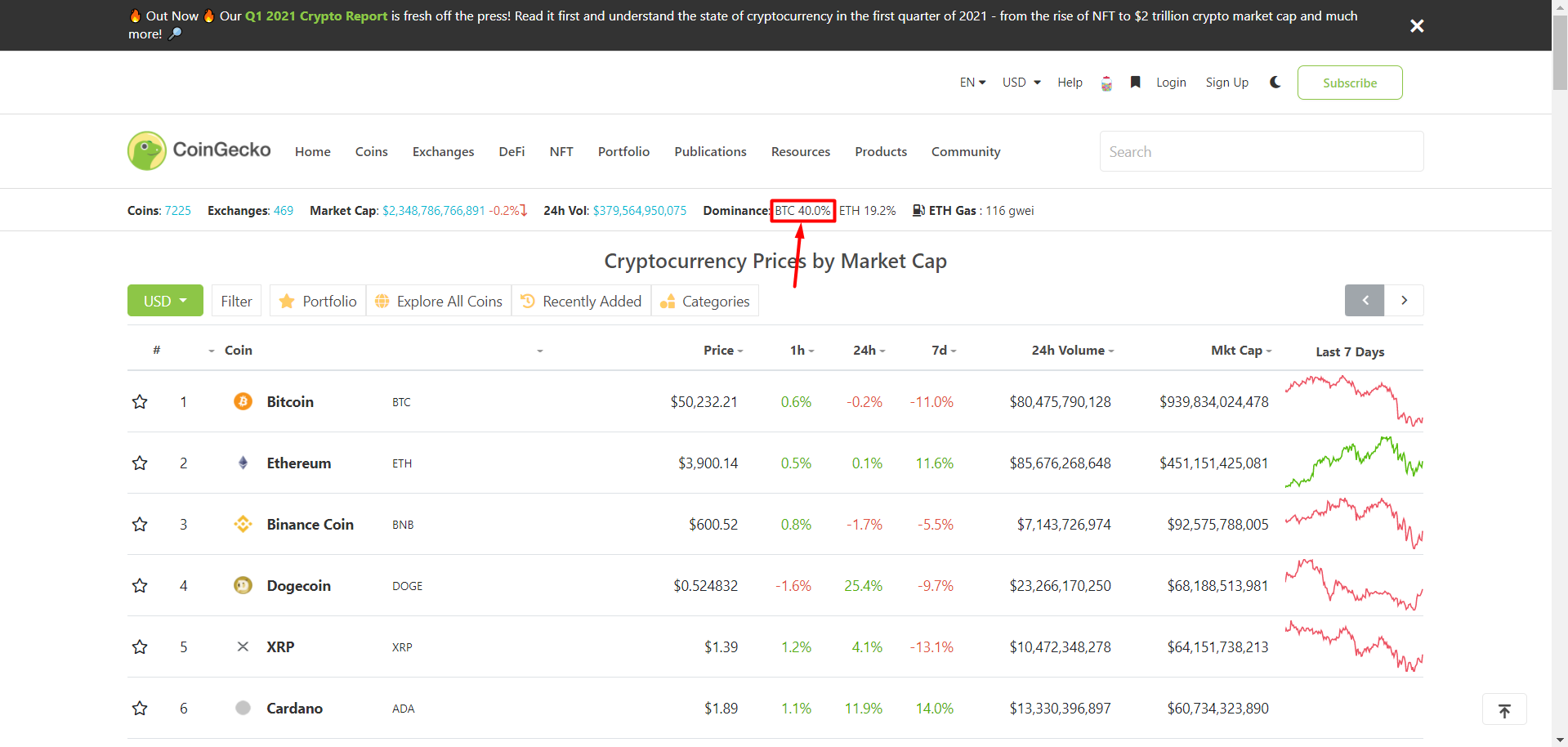The height and width of the screenshot is (747, 1568).
Task: Sort table by 7d change column
Action: (944, 350)
